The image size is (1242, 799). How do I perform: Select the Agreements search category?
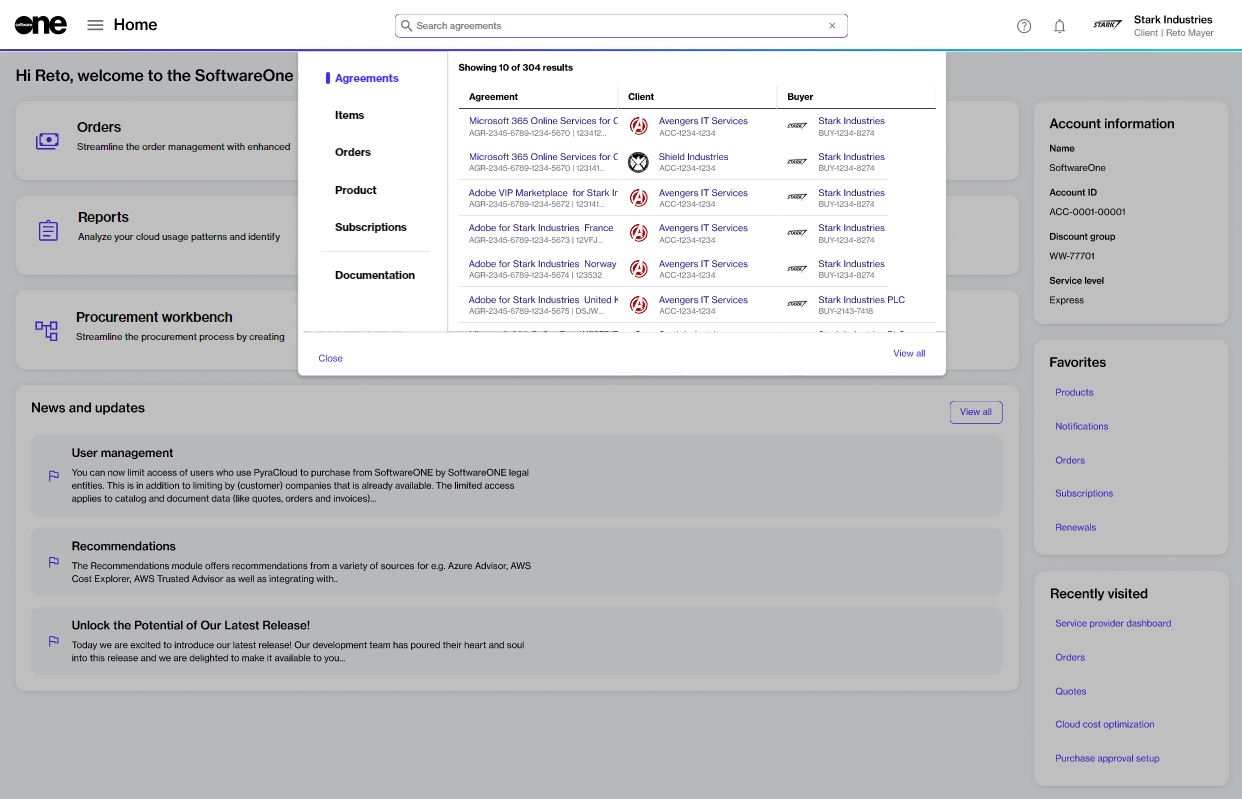(366, 78)
